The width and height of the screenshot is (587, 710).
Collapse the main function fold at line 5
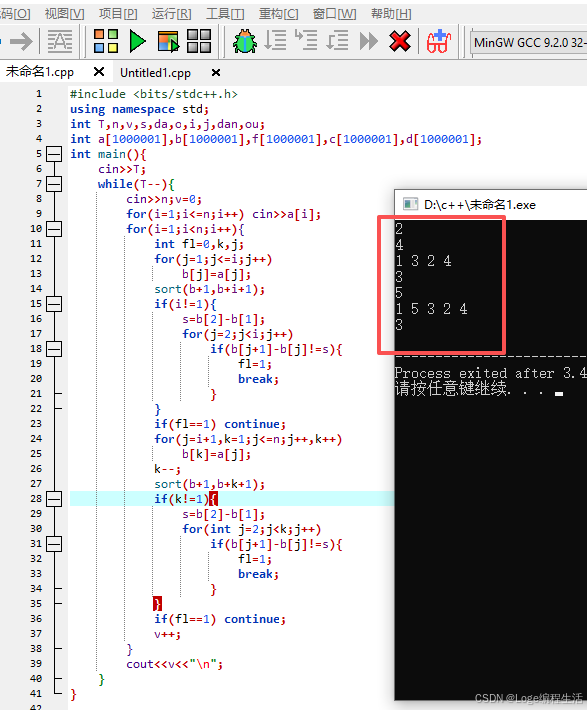click(54, 154)
